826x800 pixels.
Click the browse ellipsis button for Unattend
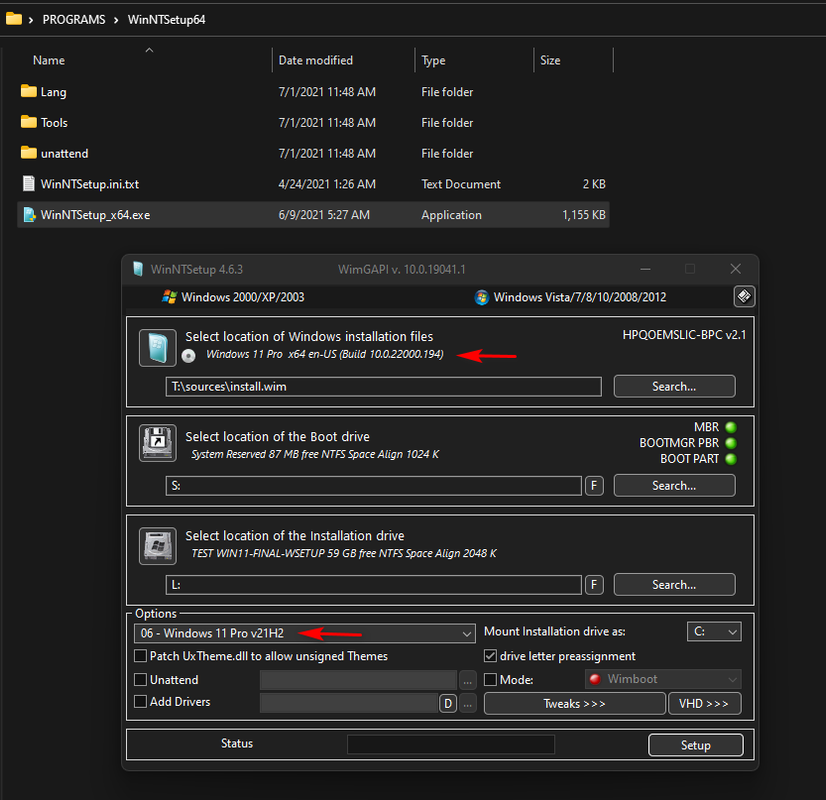[468, 680]
